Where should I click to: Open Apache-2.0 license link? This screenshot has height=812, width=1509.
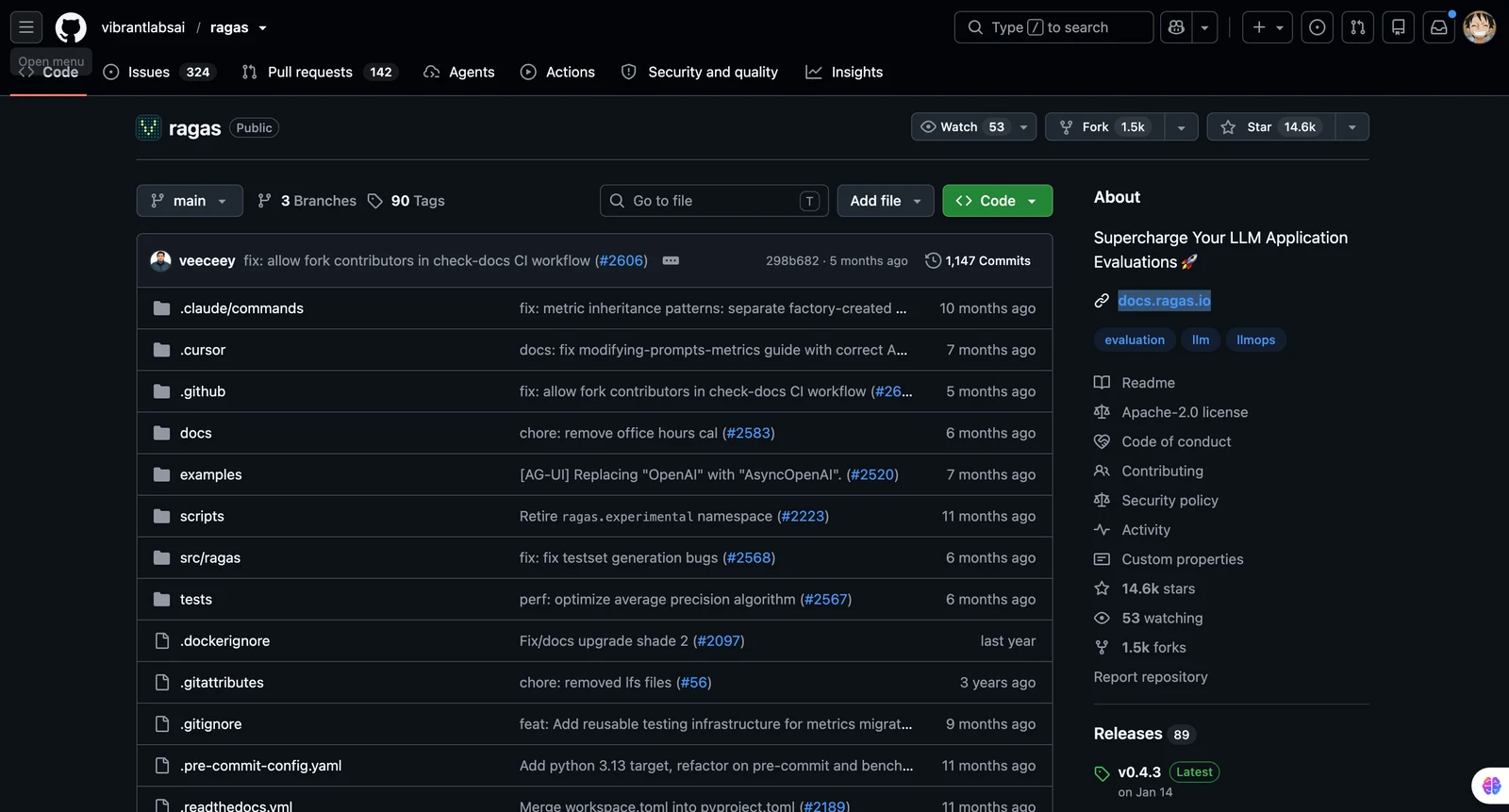coord(1185,412)
